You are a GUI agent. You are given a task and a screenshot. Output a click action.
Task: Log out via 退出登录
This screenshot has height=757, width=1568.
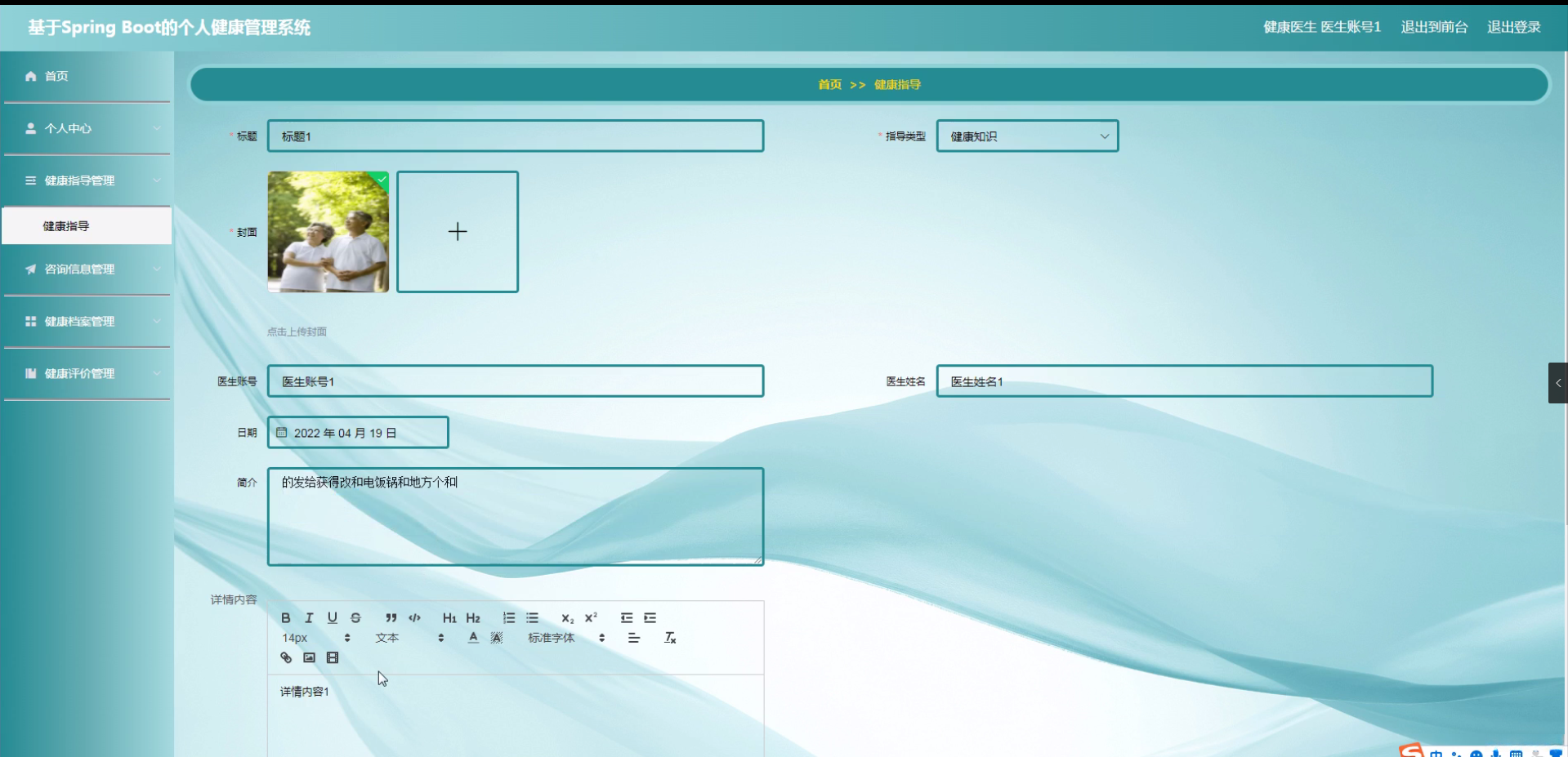coord(1513,27)
